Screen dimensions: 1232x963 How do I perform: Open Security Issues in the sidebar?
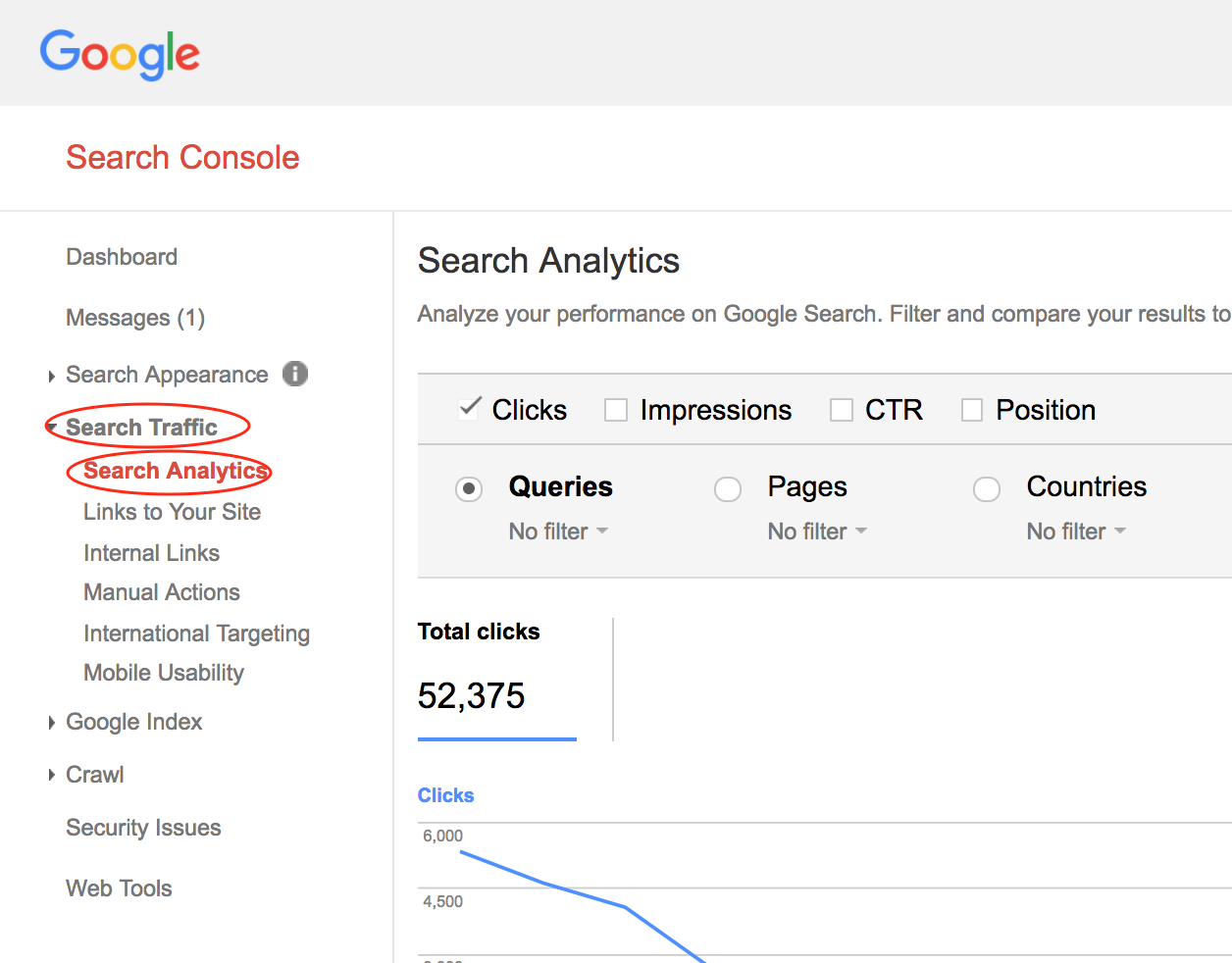143,828
